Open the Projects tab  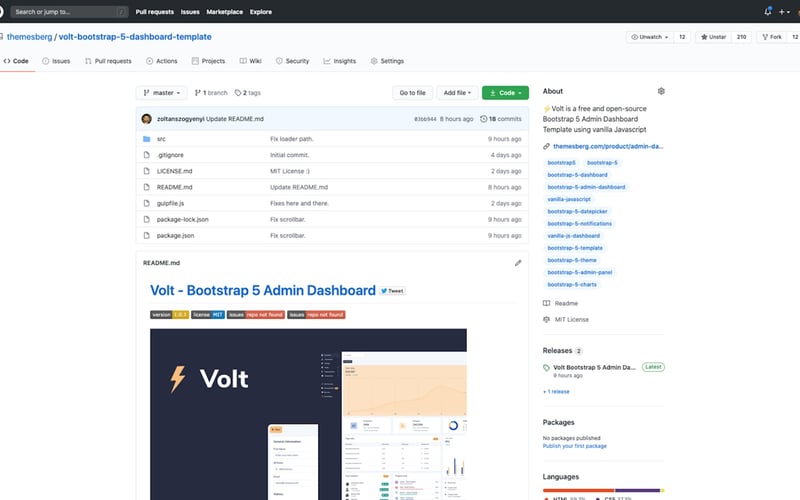pyautogui.click(x=208, y=61)
